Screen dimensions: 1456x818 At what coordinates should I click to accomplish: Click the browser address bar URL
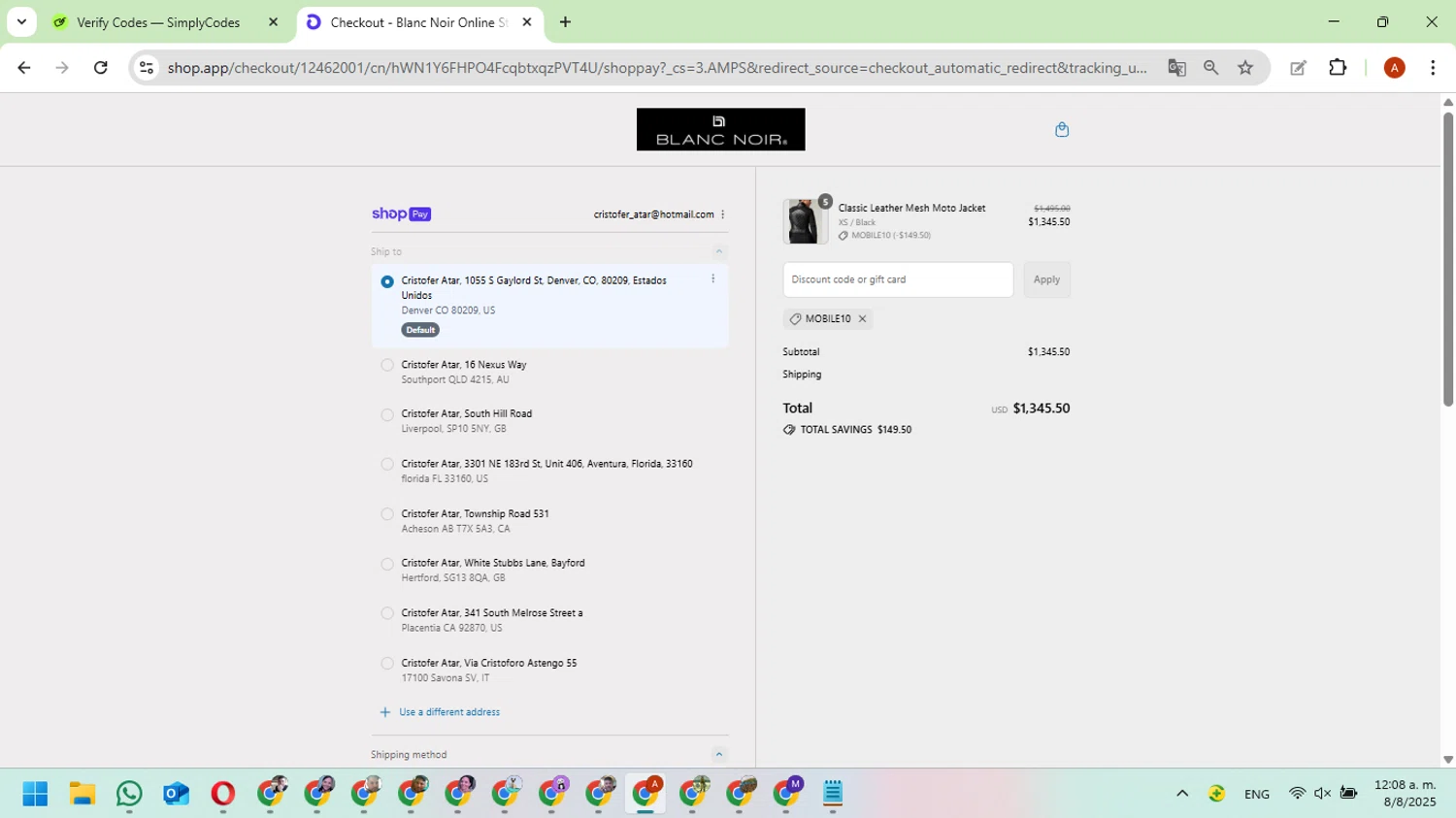click(x=656, y=68)
